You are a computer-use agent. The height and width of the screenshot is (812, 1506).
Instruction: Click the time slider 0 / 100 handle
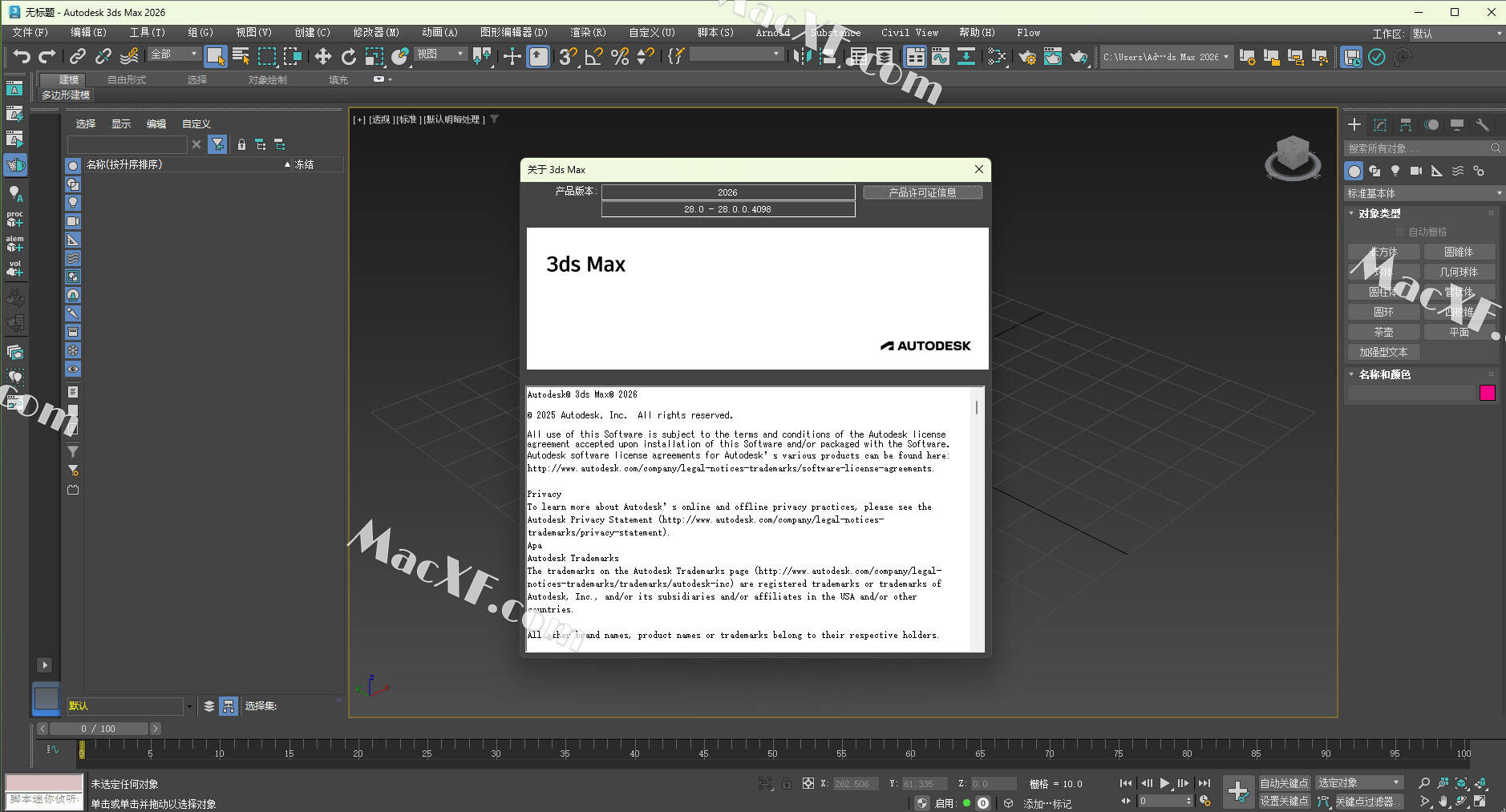(x=99, y=729)
